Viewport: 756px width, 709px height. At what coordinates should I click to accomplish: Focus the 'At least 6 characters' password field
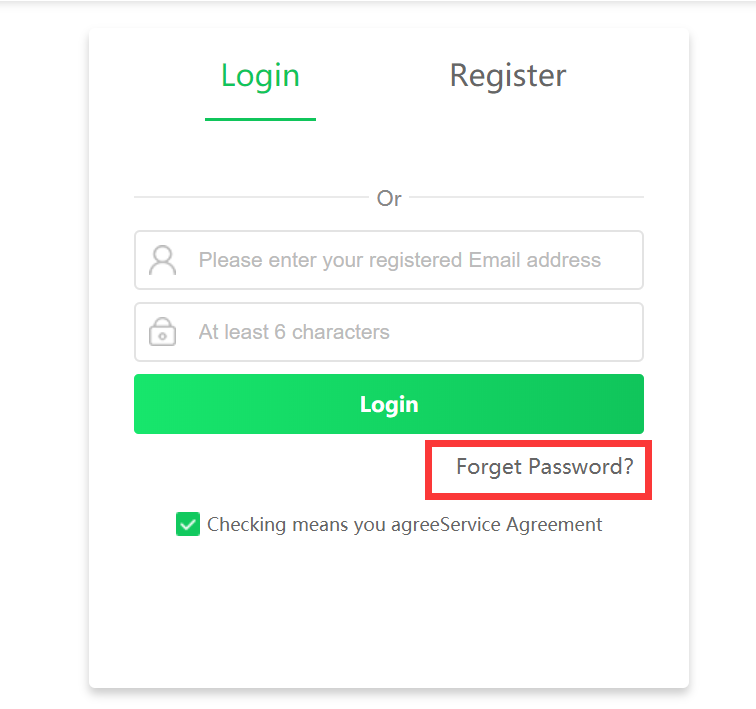pos(389,332)
